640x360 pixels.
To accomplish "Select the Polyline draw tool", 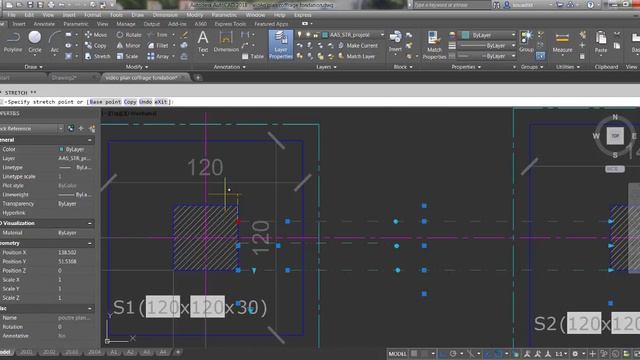I will [x=13, y=42].
